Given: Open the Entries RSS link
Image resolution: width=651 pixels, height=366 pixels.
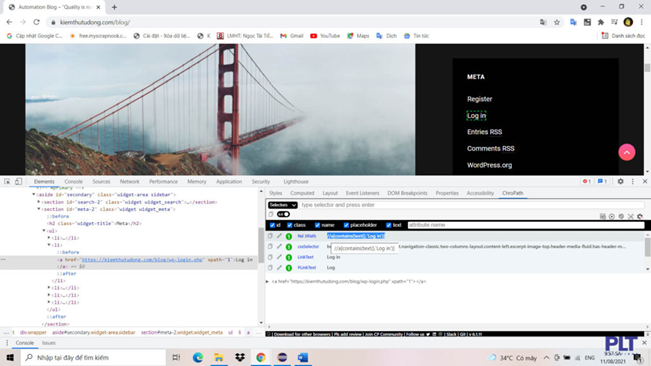Looking at the screenshot, I should pos(485,132).
